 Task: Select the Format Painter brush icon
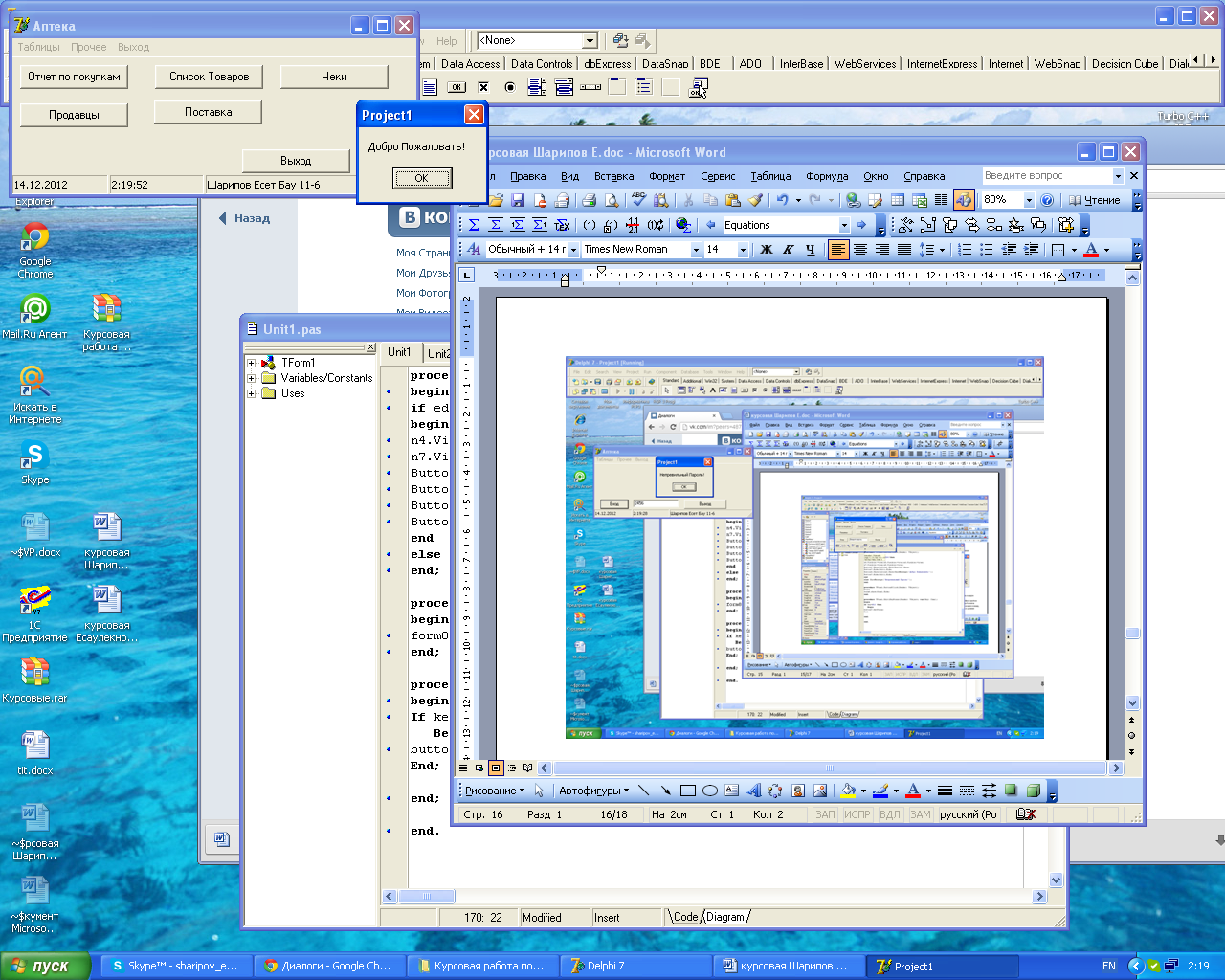(755, 200)
